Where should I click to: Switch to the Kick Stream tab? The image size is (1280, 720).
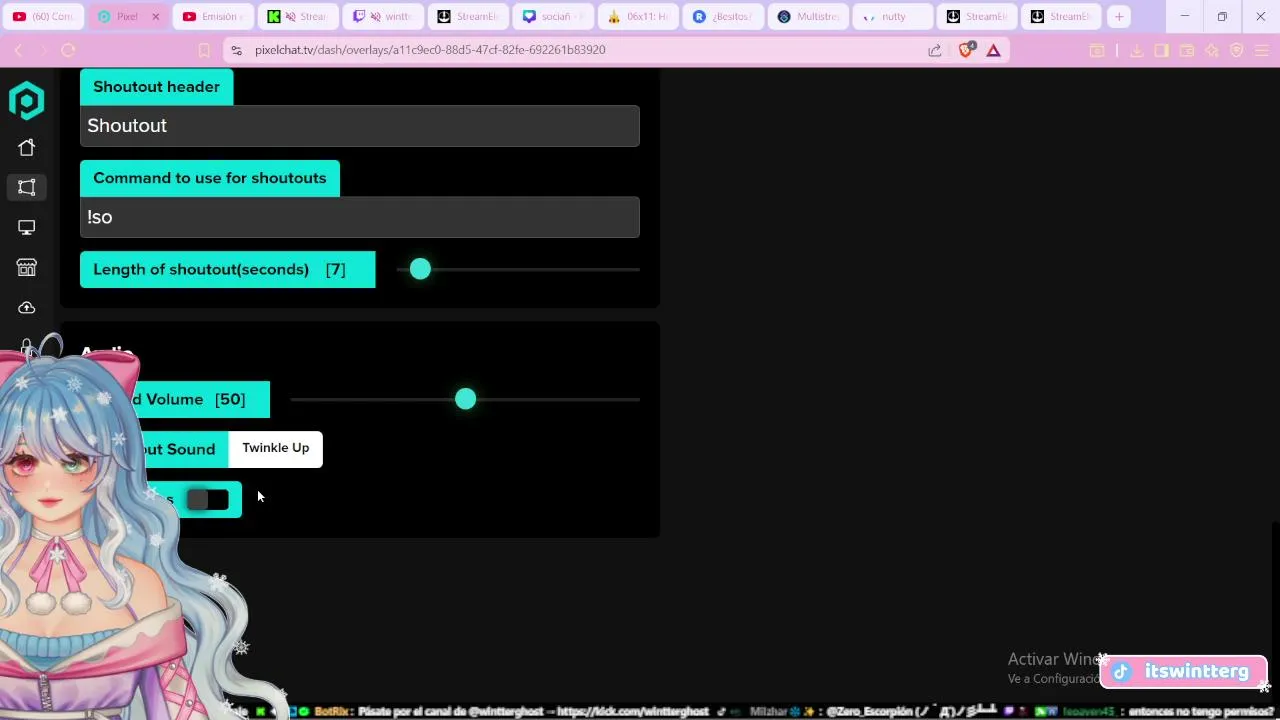298,16
